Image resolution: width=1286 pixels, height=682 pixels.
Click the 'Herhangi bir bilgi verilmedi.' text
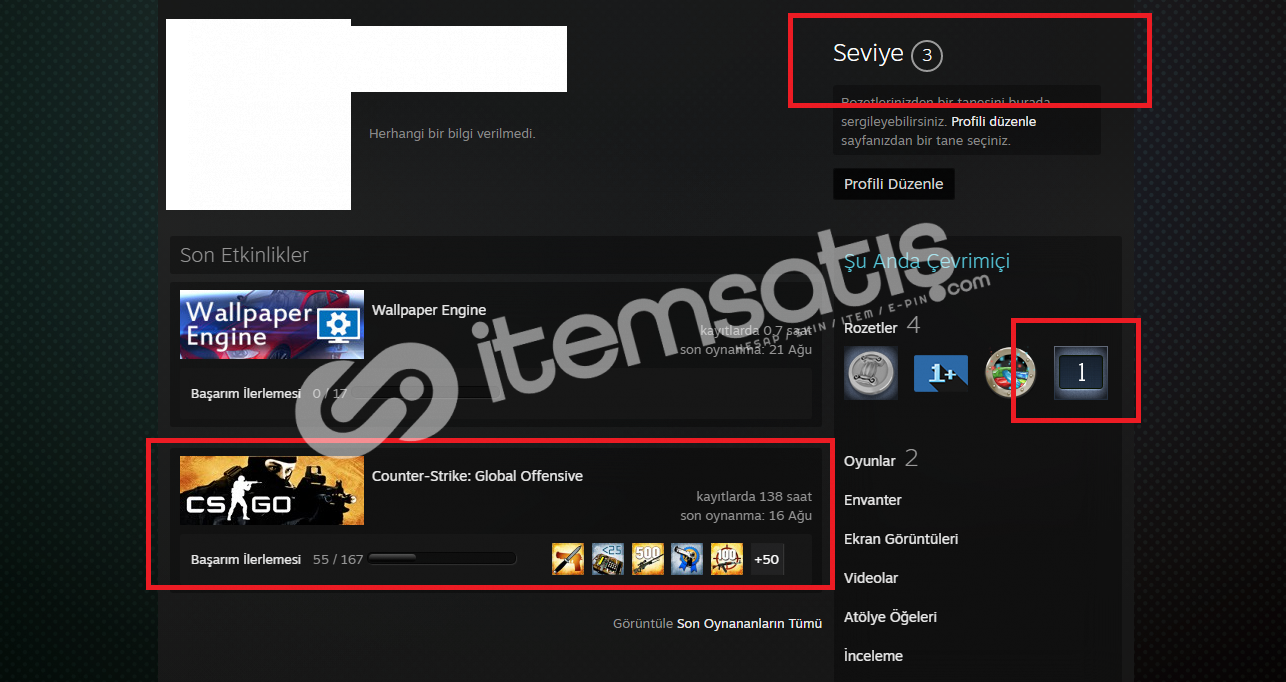coord(452,133)
